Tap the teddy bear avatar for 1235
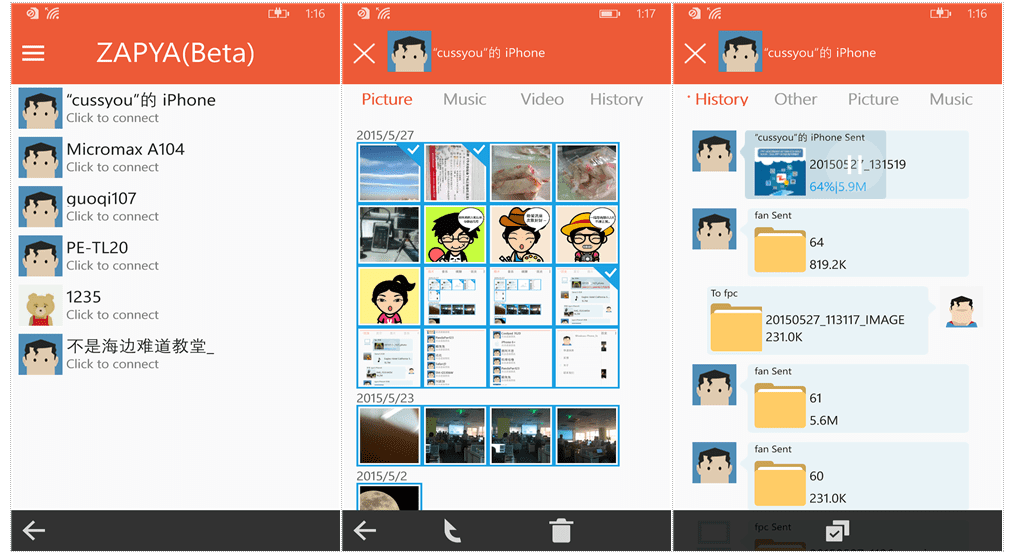1015x555 pixels. pos(40,305)
